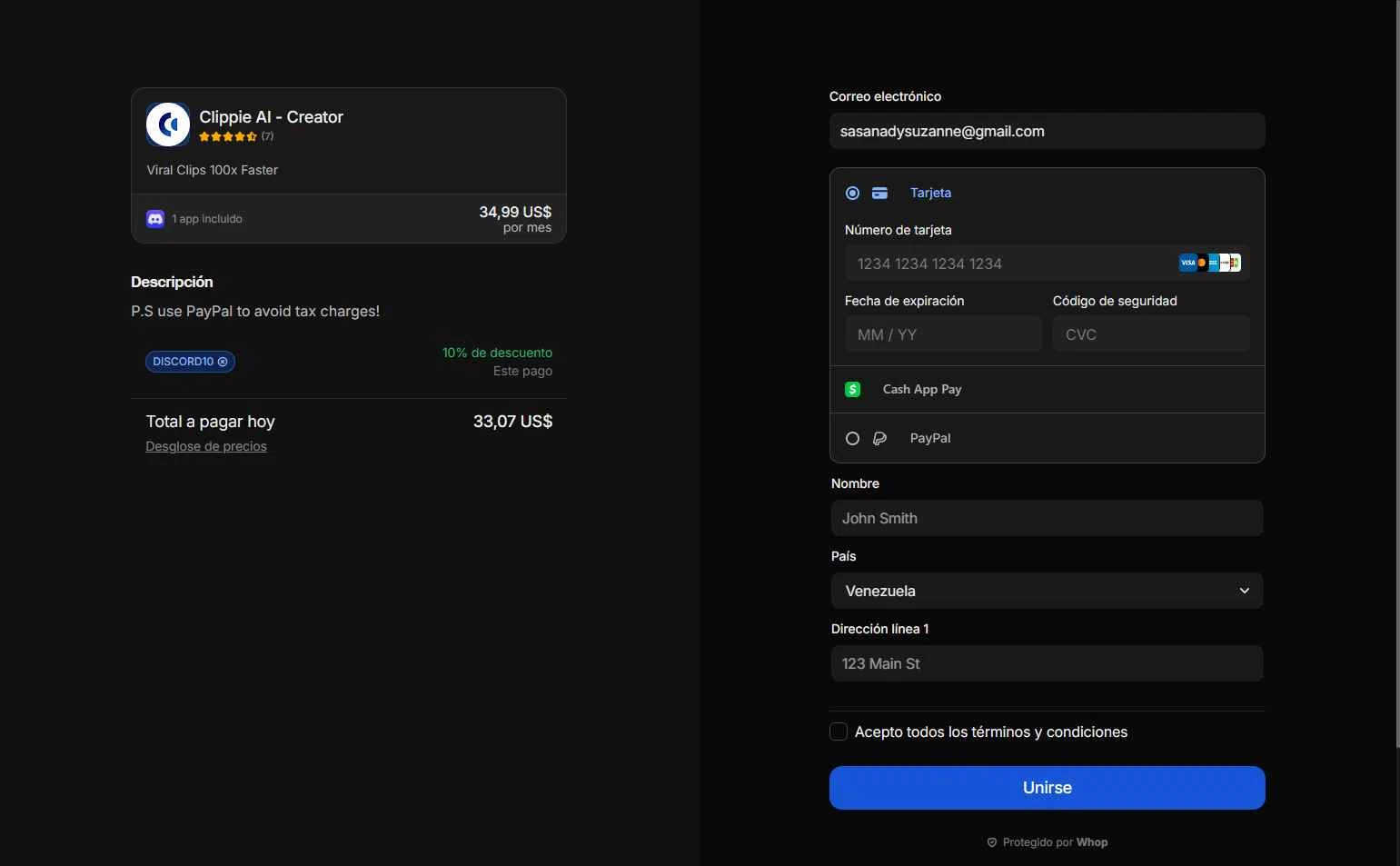The image size is (1400, 866).
Task: Click the Discord app included icon
Action: point(155,219)
